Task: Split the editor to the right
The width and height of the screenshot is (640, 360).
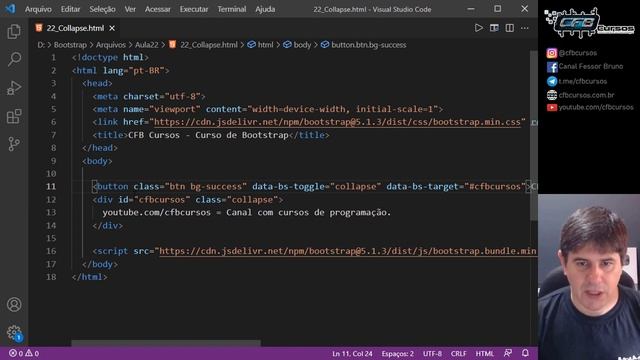Action: tap(509, 28)
